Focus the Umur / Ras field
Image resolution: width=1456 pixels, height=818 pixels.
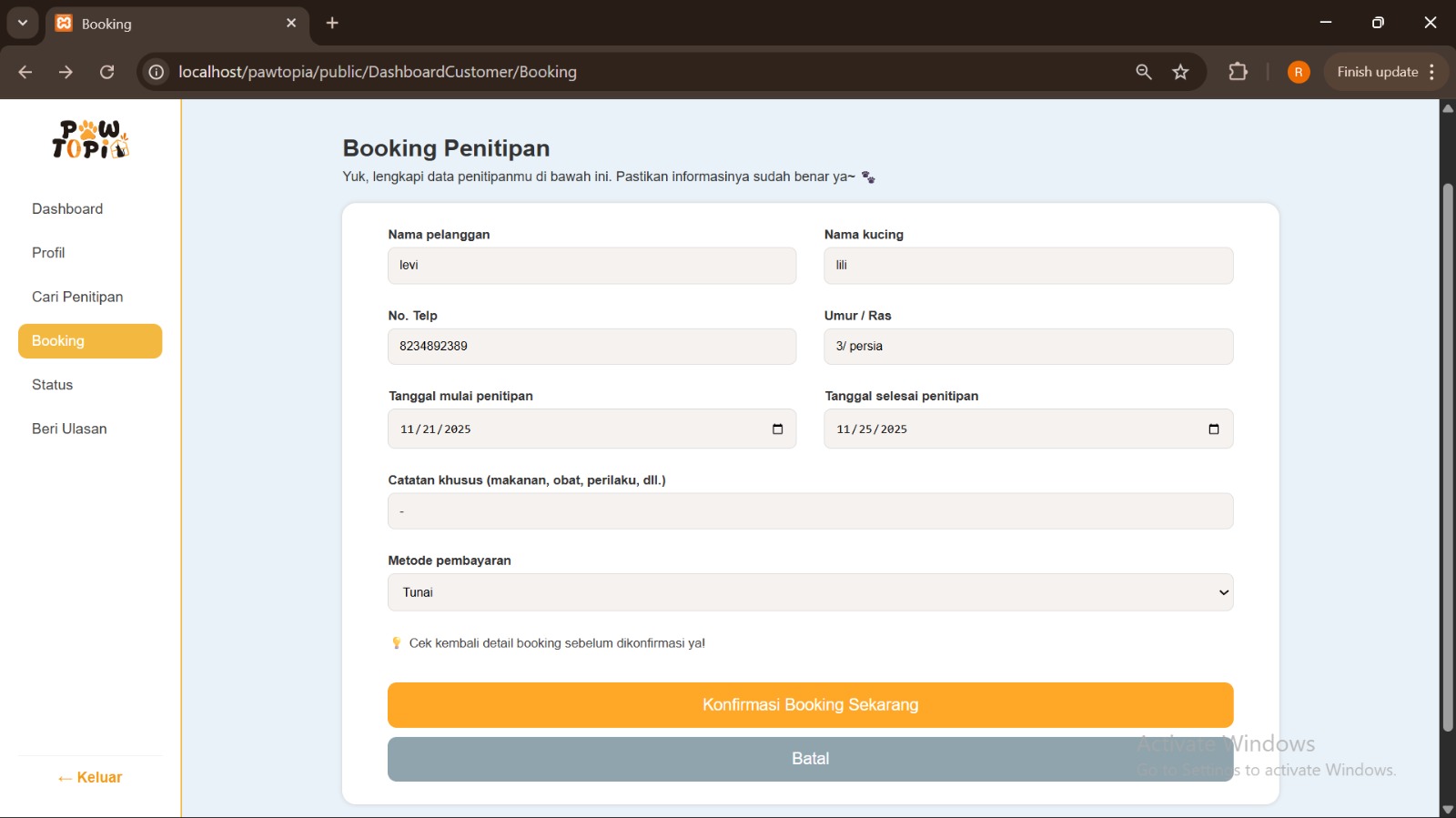(1028, 347)
